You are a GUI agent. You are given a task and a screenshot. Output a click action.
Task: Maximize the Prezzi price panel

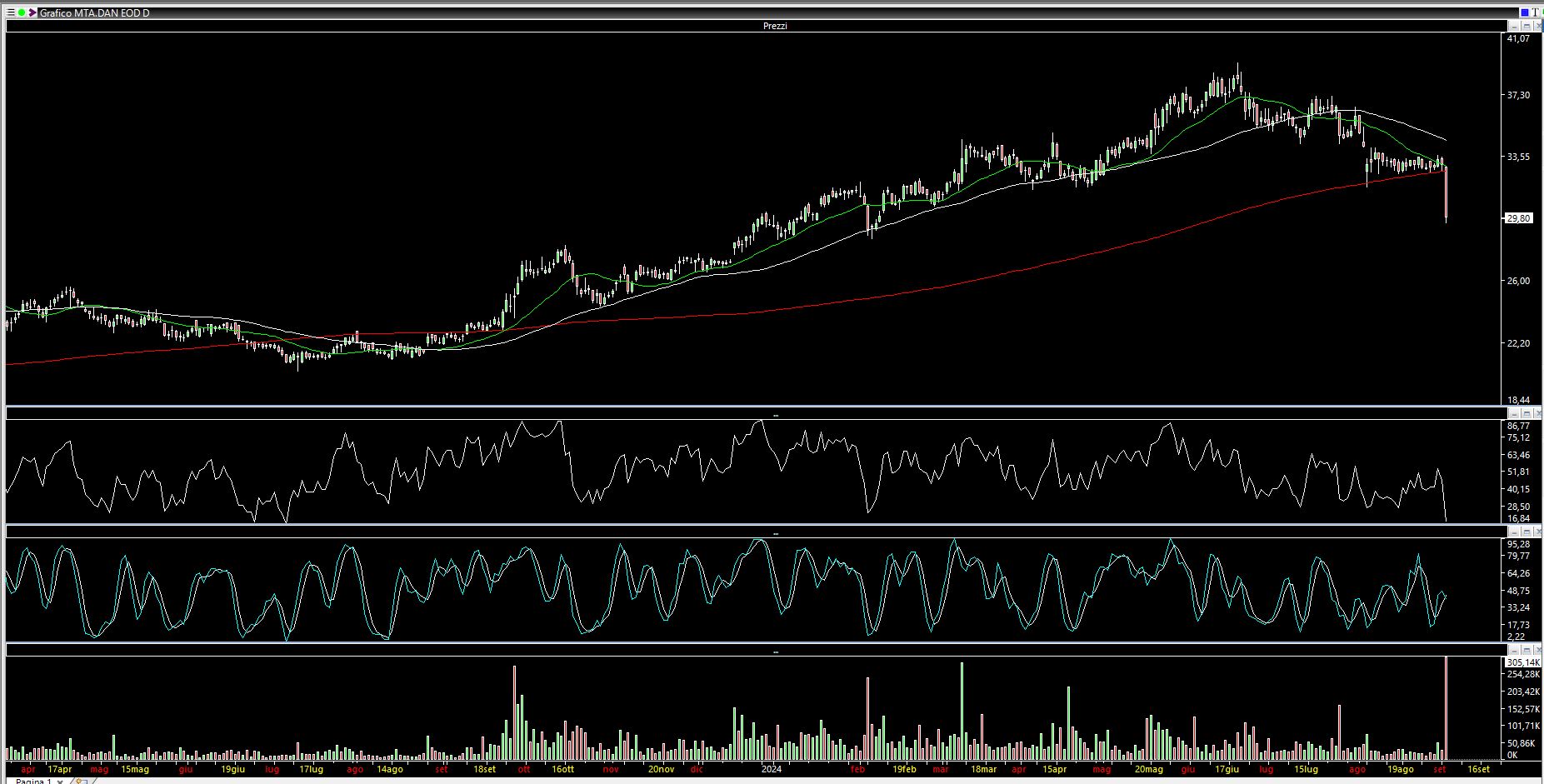pos(1526,26)
